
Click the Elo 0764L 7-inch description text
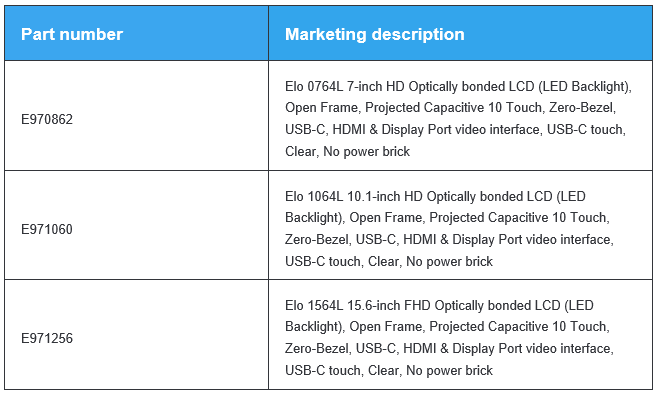pos(458,119)
